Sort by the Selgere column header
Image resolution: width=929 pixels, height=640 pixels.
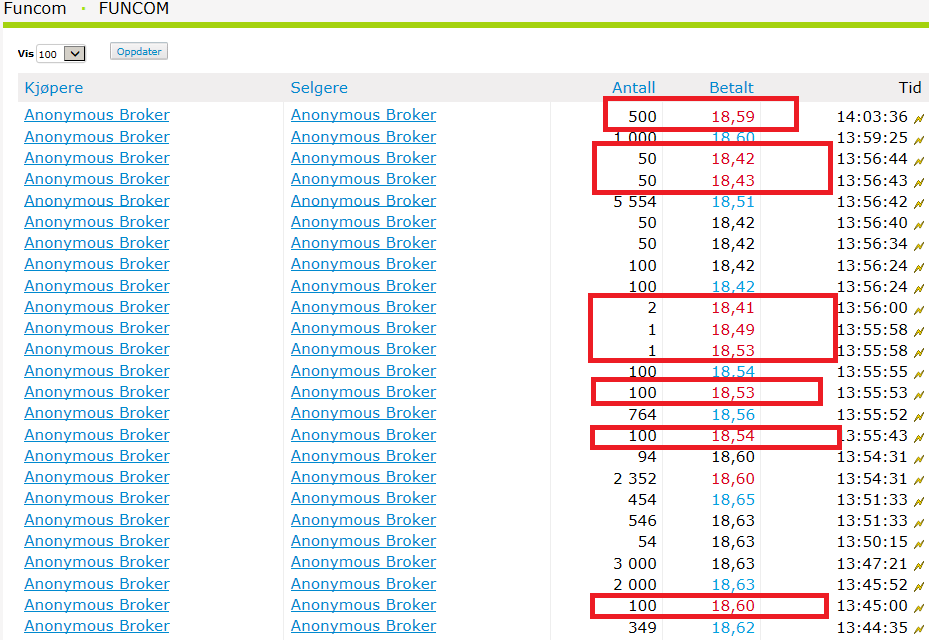(x=319, y=88)
